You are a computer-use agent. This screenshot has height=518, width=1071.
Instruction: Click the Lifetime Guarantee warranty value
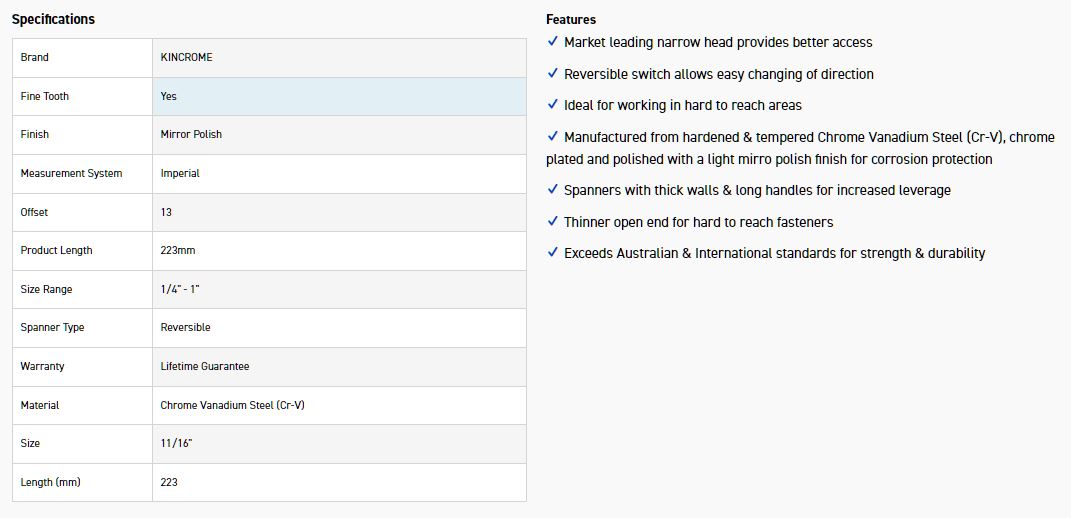205,366
